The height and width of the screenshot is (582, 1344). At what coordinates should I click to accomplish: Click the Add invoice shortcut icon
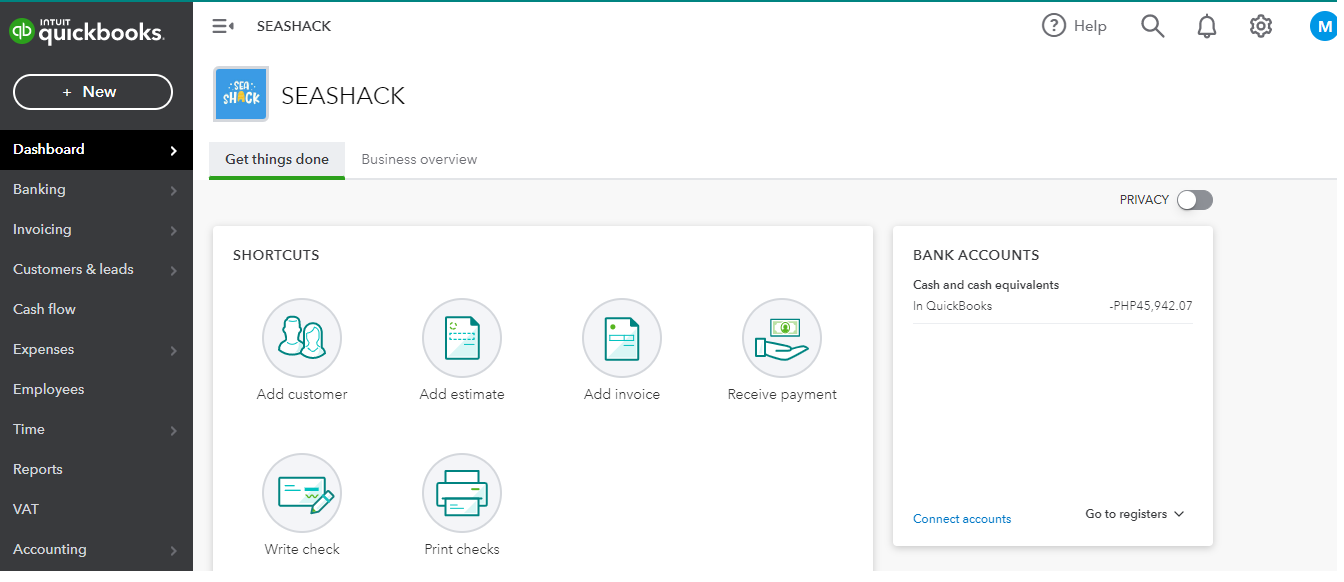622,338
